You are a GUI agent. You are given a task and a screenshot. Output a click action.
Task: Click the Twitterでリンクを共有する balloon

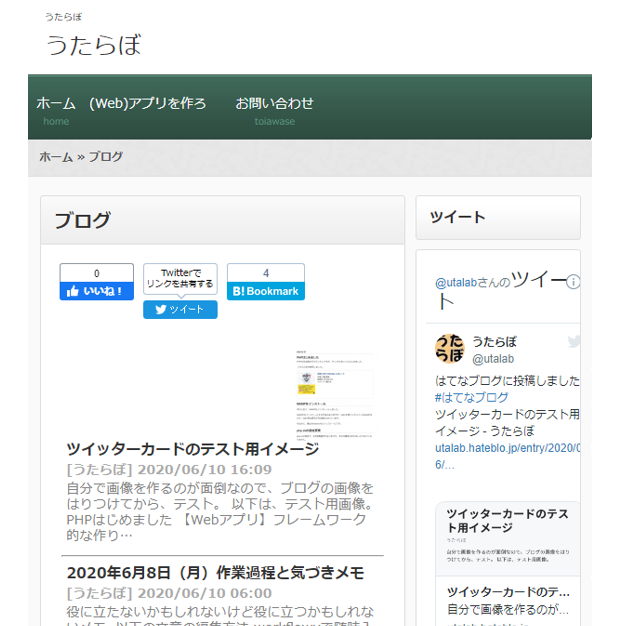[x=180, y=279]
